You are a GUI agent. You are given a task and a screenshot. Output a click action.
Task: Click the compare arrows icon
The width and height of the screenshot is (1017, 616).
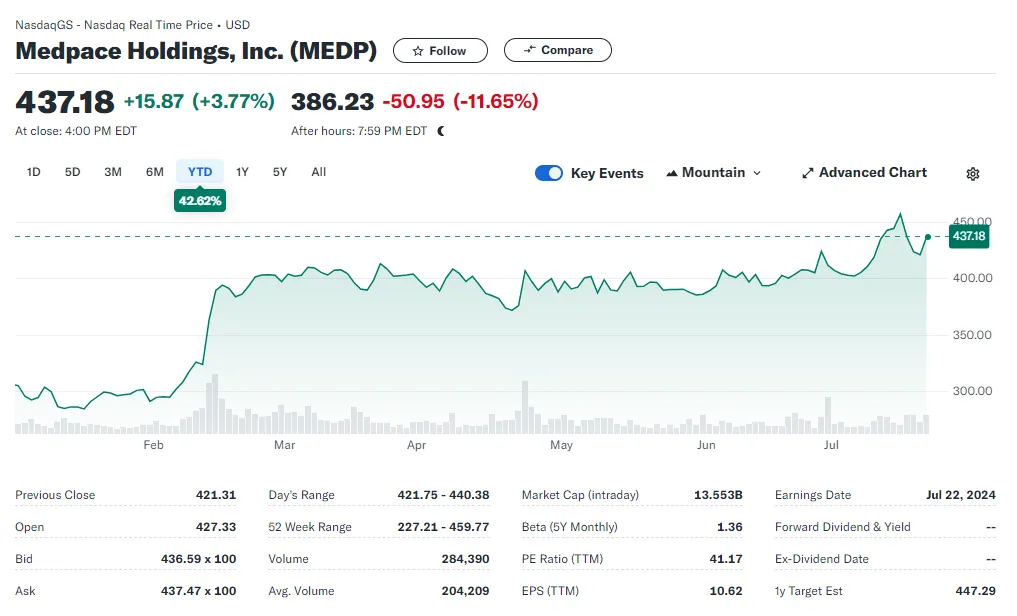coord(530,50)
